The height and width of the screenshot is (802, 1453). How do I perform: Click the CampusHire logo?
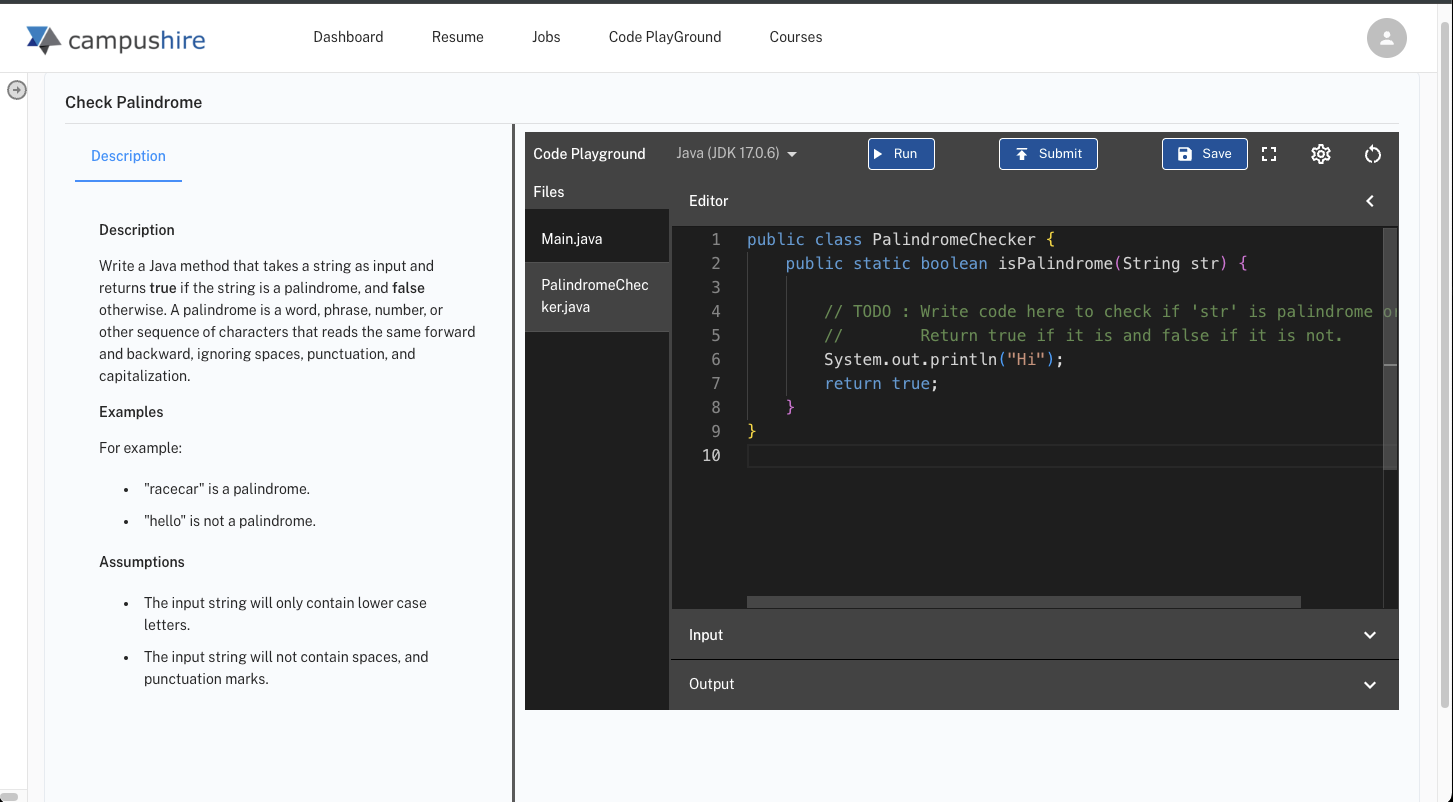click(x=116, y=40)
